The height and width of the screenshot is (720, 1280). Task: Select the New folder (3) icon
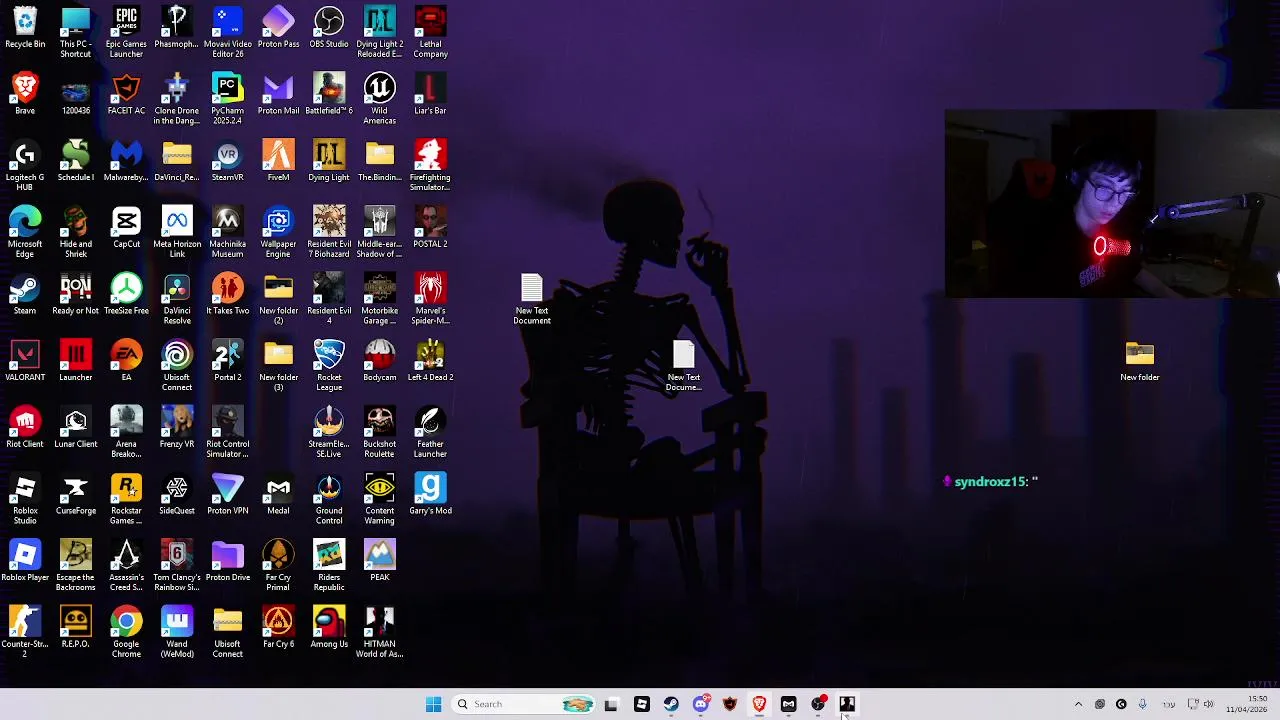[x=278, y=366]
